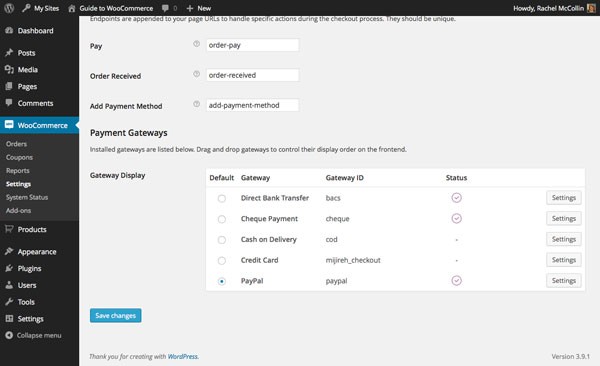This screenshot has width=600, height=366.
Task: Set Direct Bank Transfer as default gateway
Action: pos(222,198)
